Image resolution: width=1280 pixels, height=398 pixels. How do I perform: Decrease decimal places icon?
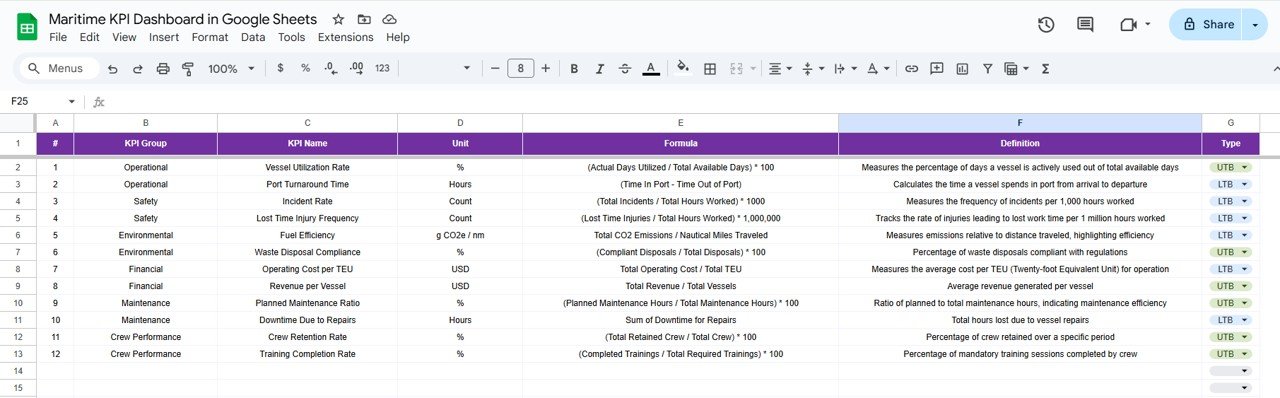[330, 68]
